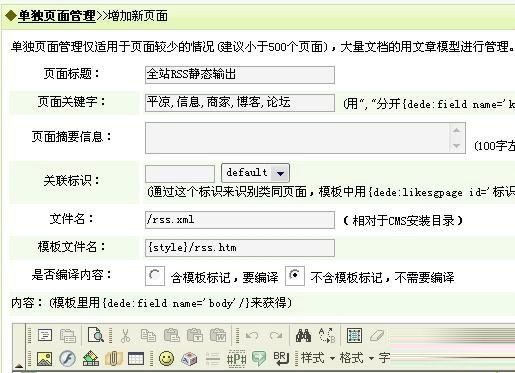
Task: Expand the 样式 style dropdown
Action: click(318, 358)
